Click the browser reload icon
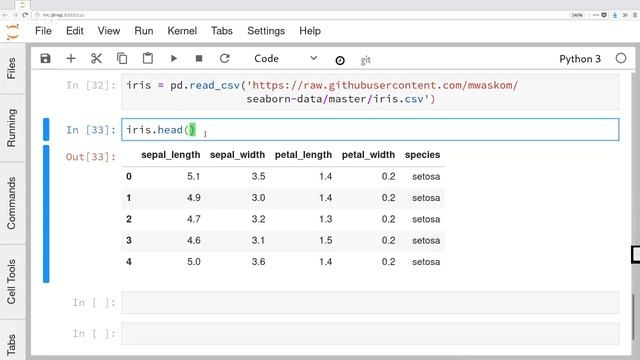Screen dimensions: 640x360 pyautogui.click(x=25, y=15)
